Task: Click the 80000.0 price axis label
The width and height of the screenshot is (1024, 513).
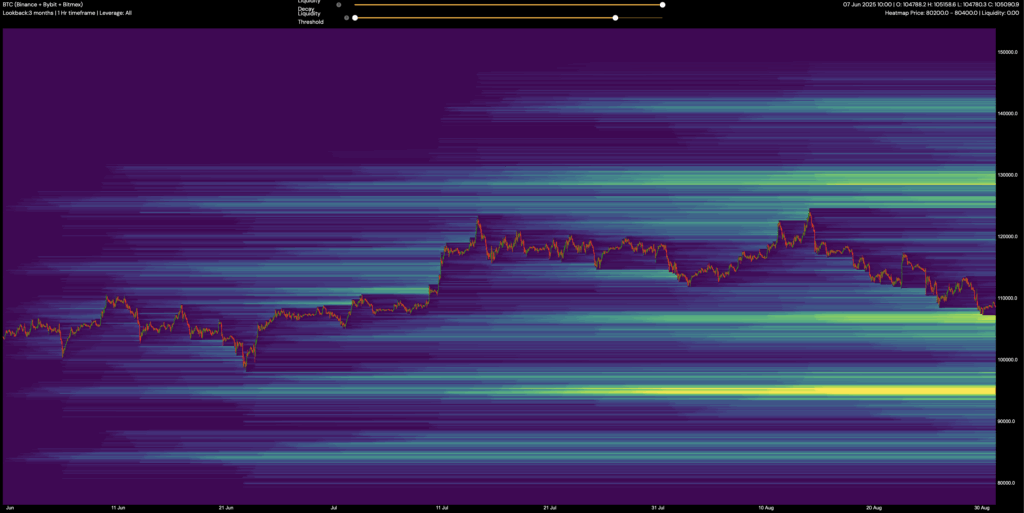Action: tap(1006, 483)
